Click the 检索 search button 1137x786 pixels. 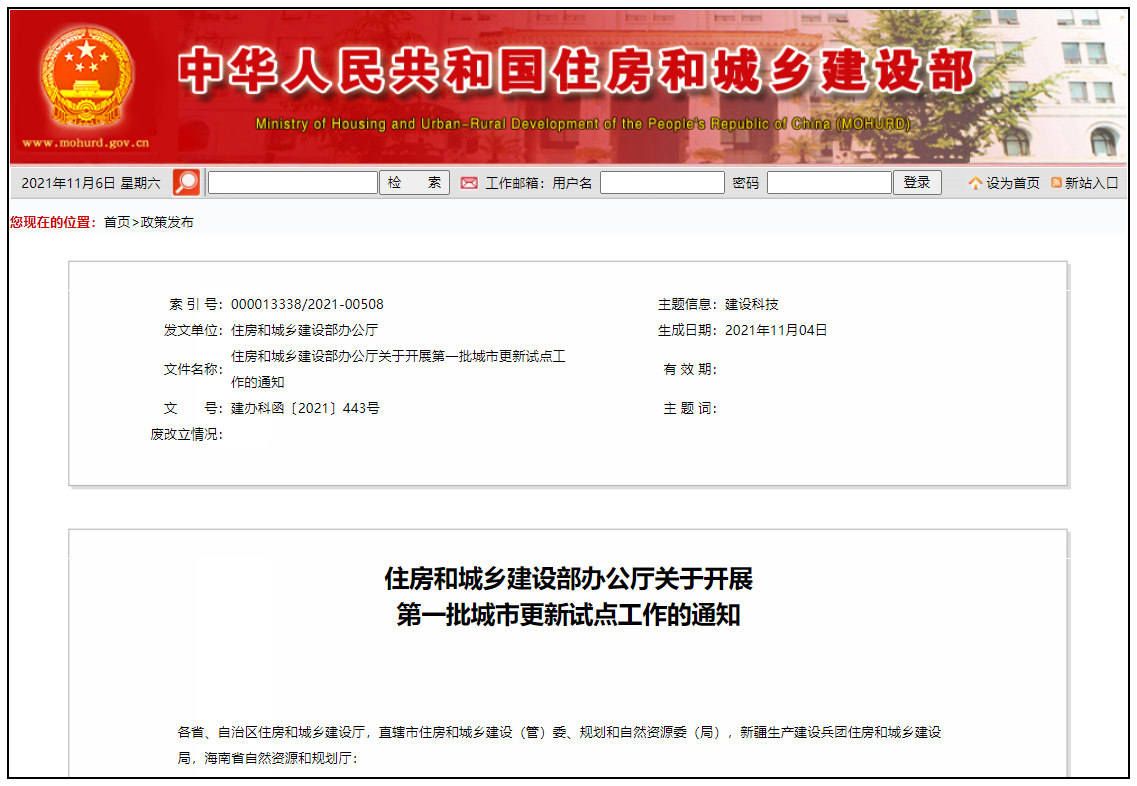click(415, 182)
